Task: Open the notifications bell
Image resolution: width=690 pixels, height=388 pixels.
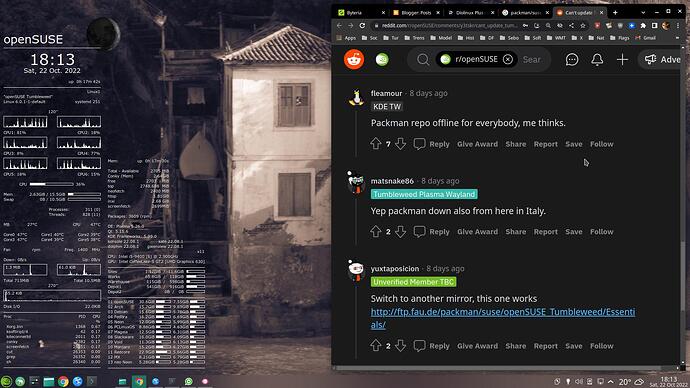Action: pos(597,59)
